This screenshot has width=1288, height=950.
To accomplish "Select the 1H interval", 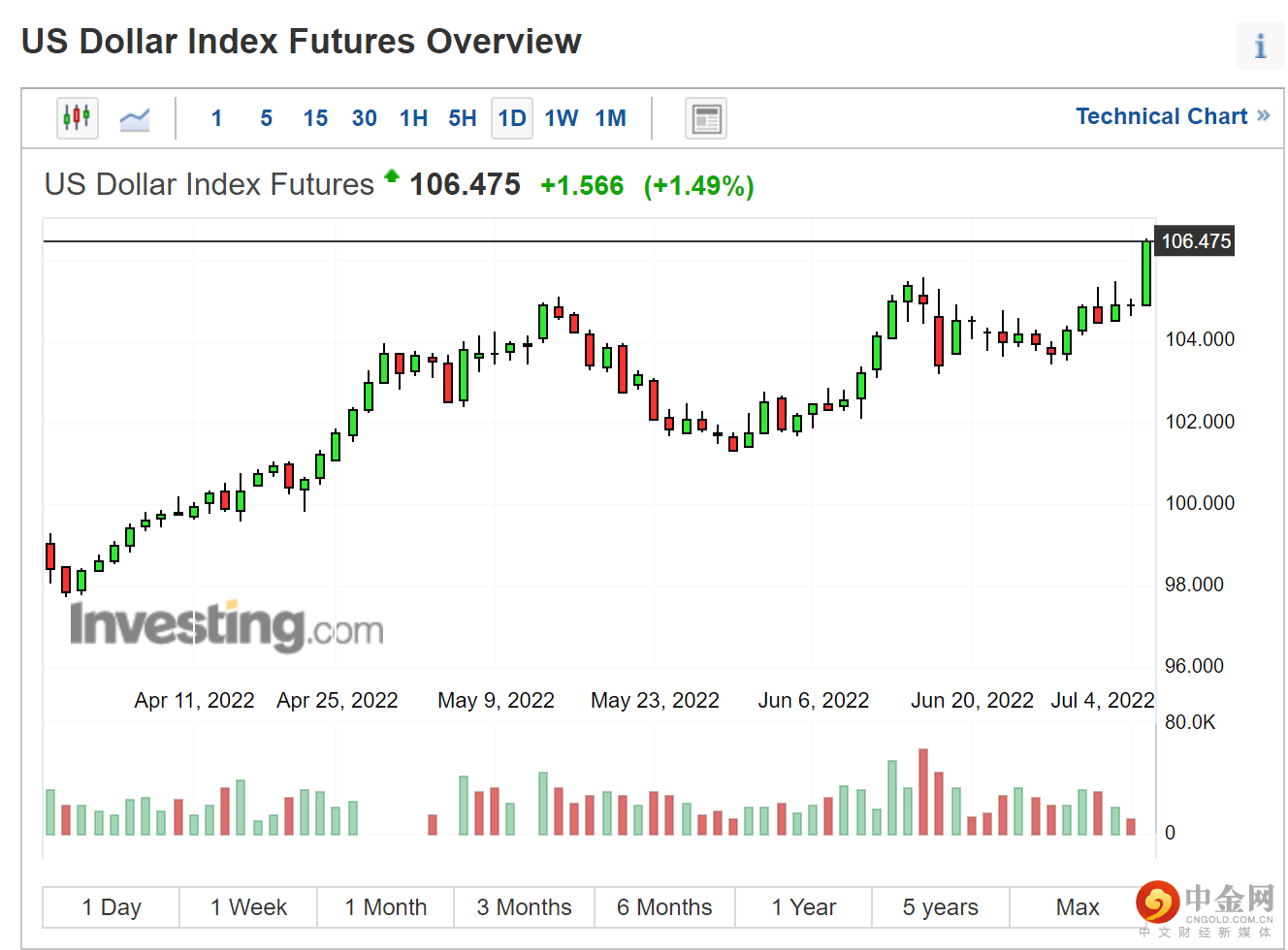I will [x=413, y=118].
